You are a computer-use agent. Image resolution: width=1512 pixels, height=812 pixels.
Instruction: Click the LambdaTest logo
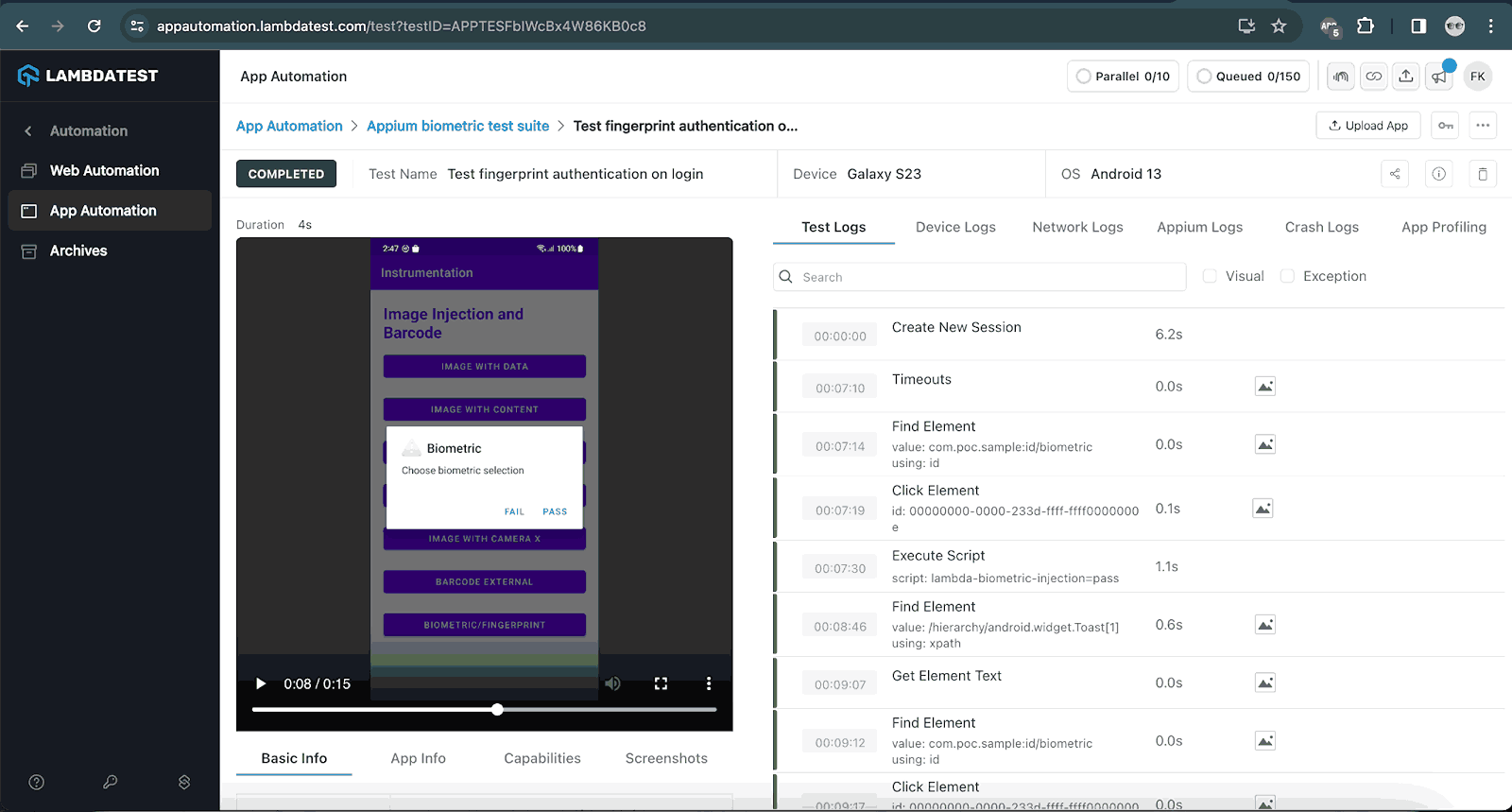(x=88, y=76)
